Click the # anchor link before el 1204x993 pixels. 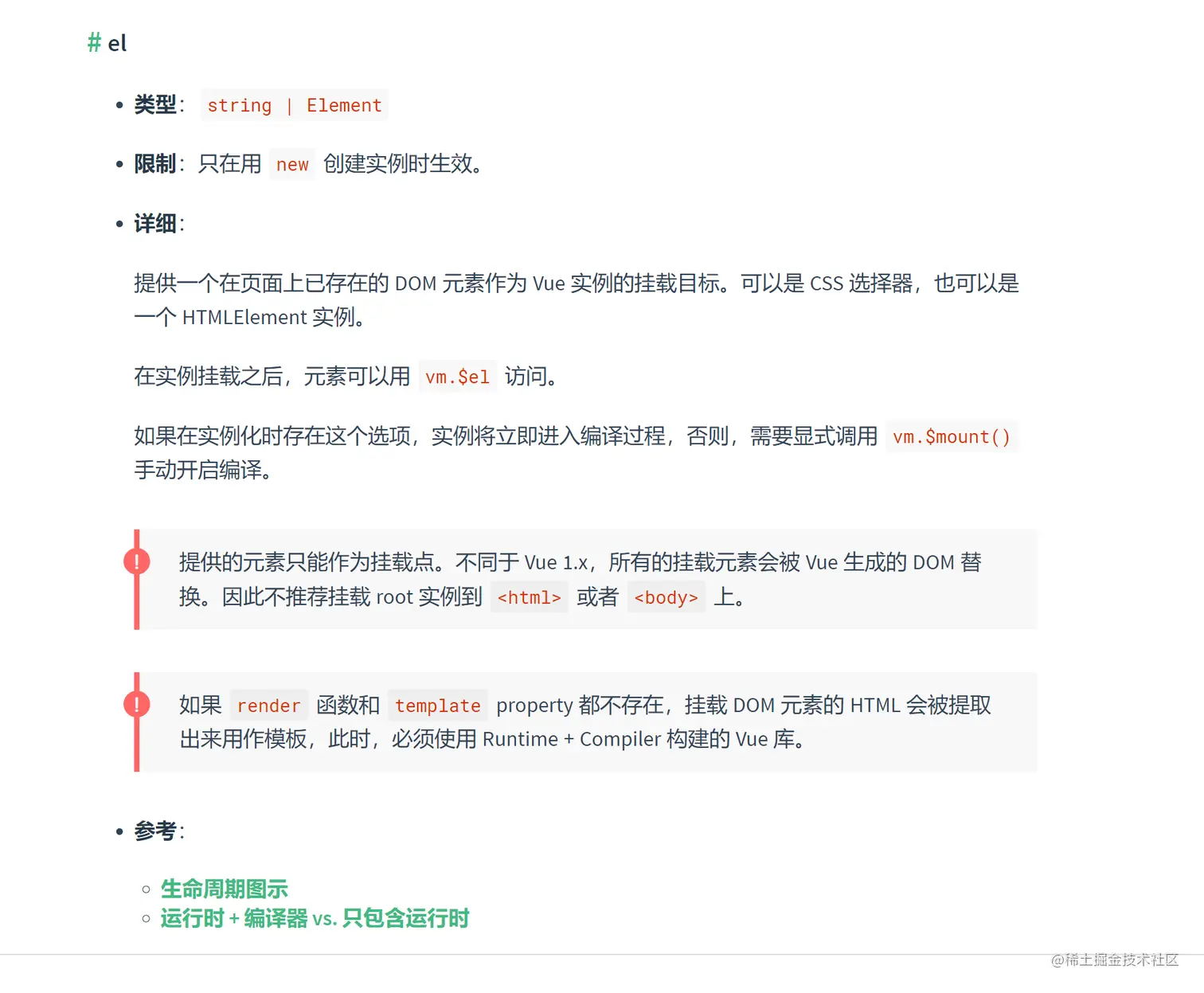[x=94, y=43]
